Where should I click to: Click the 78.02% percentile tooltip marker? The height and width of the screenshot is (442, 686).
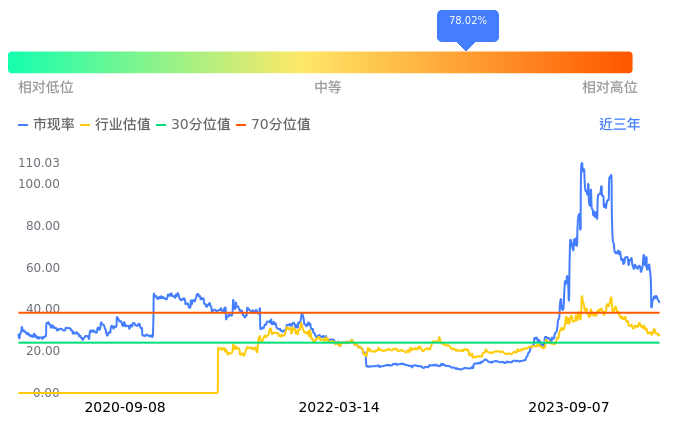coord(467,23)
